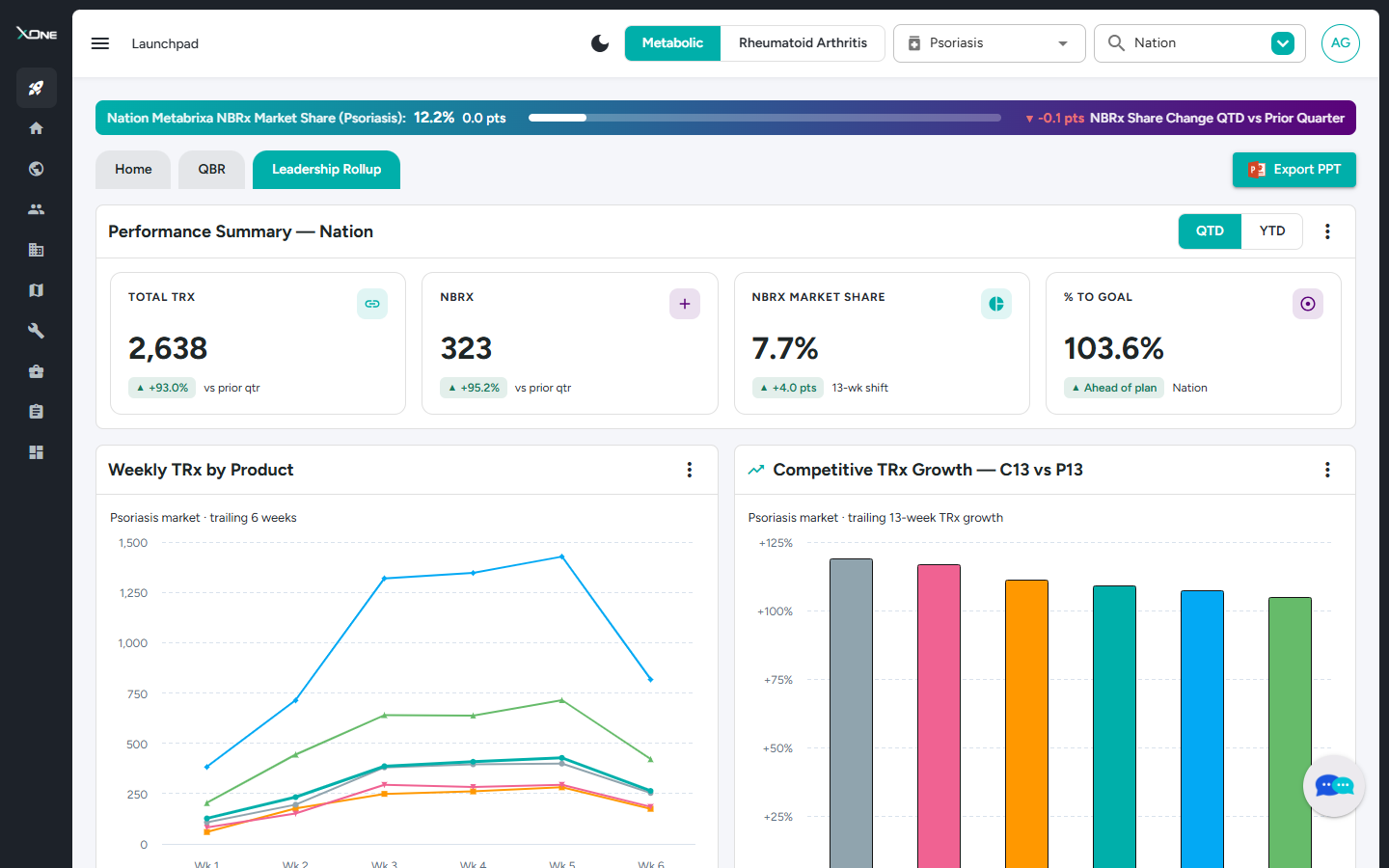Screen dimensions: 1389x868
Task: Select the Leadership Rollup tab
Action: [x=326, y=170]
